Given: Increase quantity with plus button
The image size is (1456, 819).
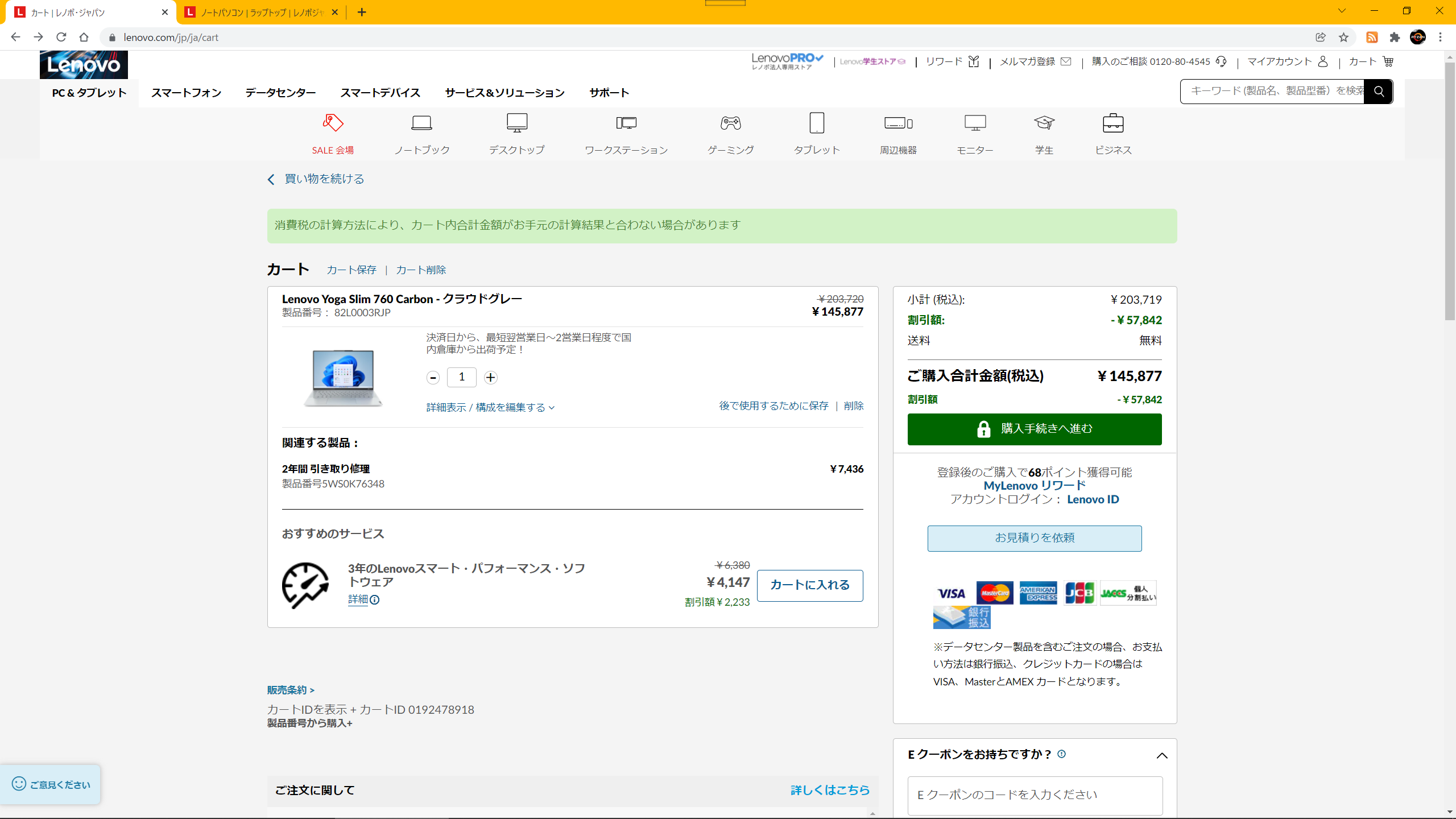Looking at the screenshot, I should click(x=491, y=378).
